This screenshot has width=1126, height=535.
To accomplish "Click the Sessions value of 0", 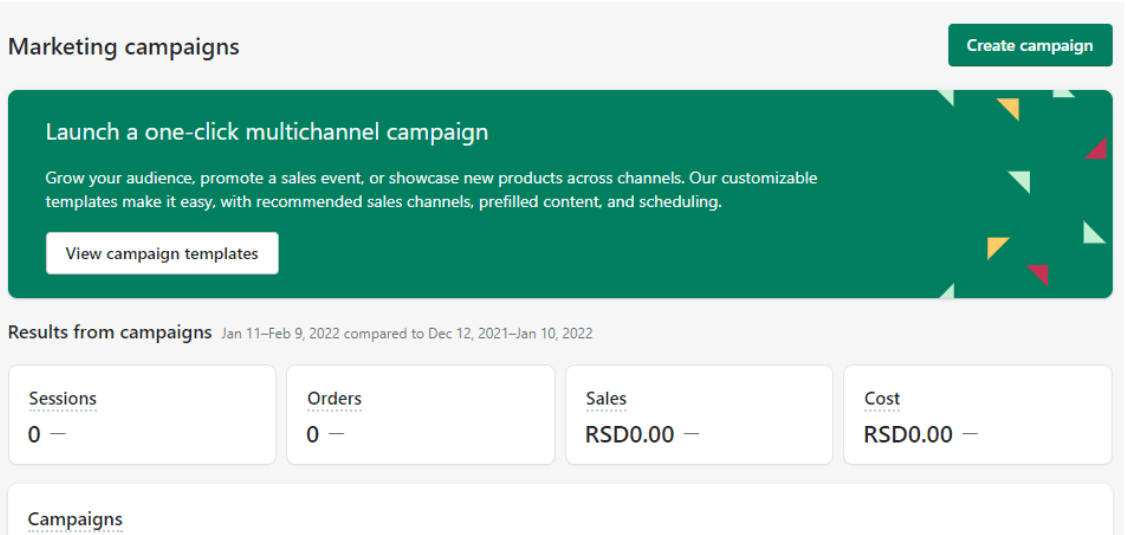I will click(35, 435).
